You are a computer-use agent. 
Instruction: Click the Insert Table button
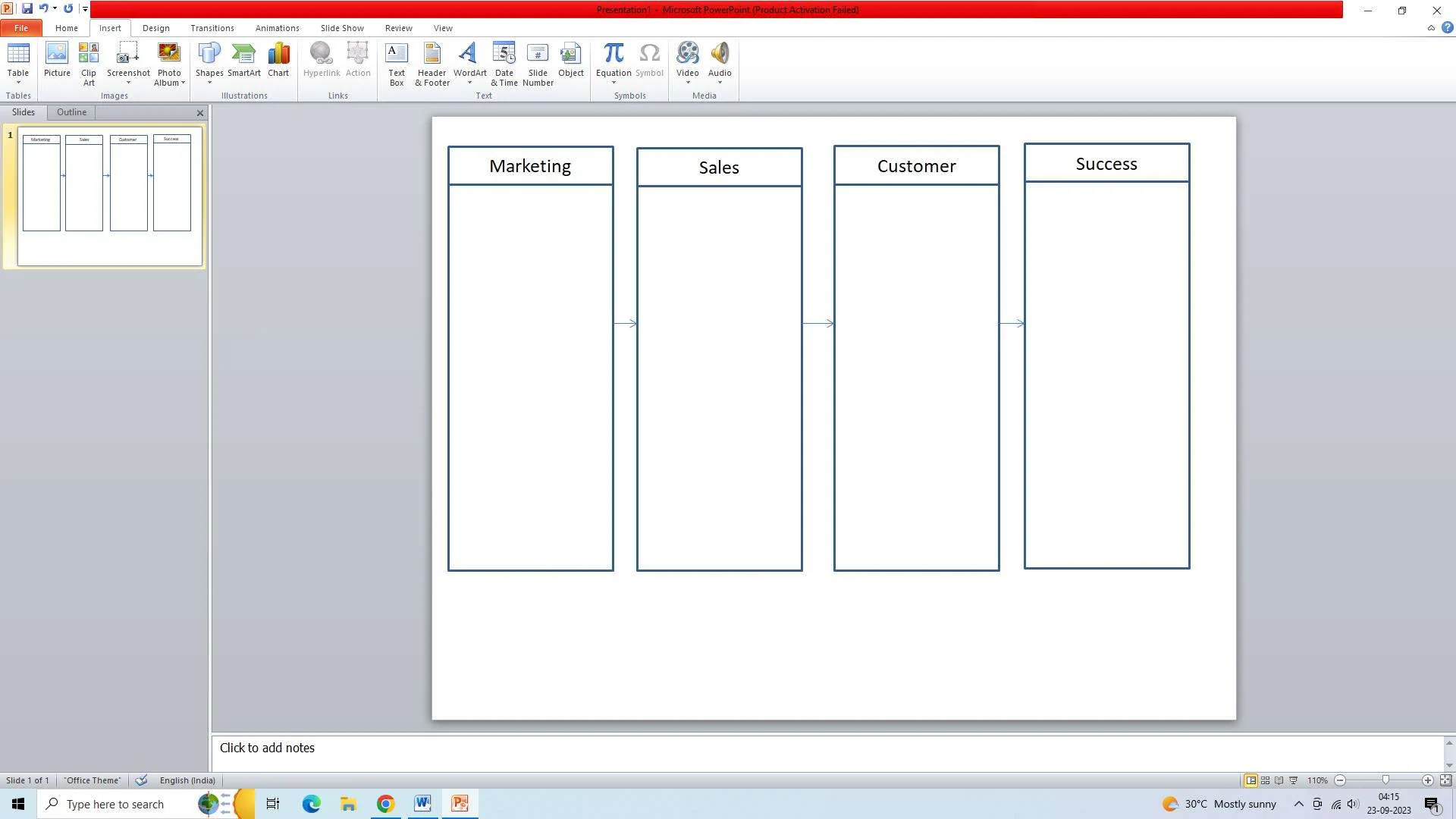(18, 62)
